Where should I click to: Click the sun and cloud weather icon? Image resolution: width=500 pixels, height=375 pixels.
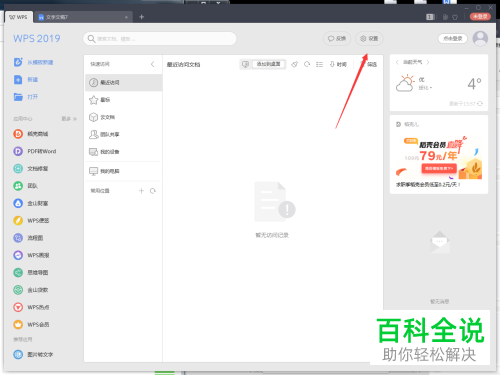405,83
